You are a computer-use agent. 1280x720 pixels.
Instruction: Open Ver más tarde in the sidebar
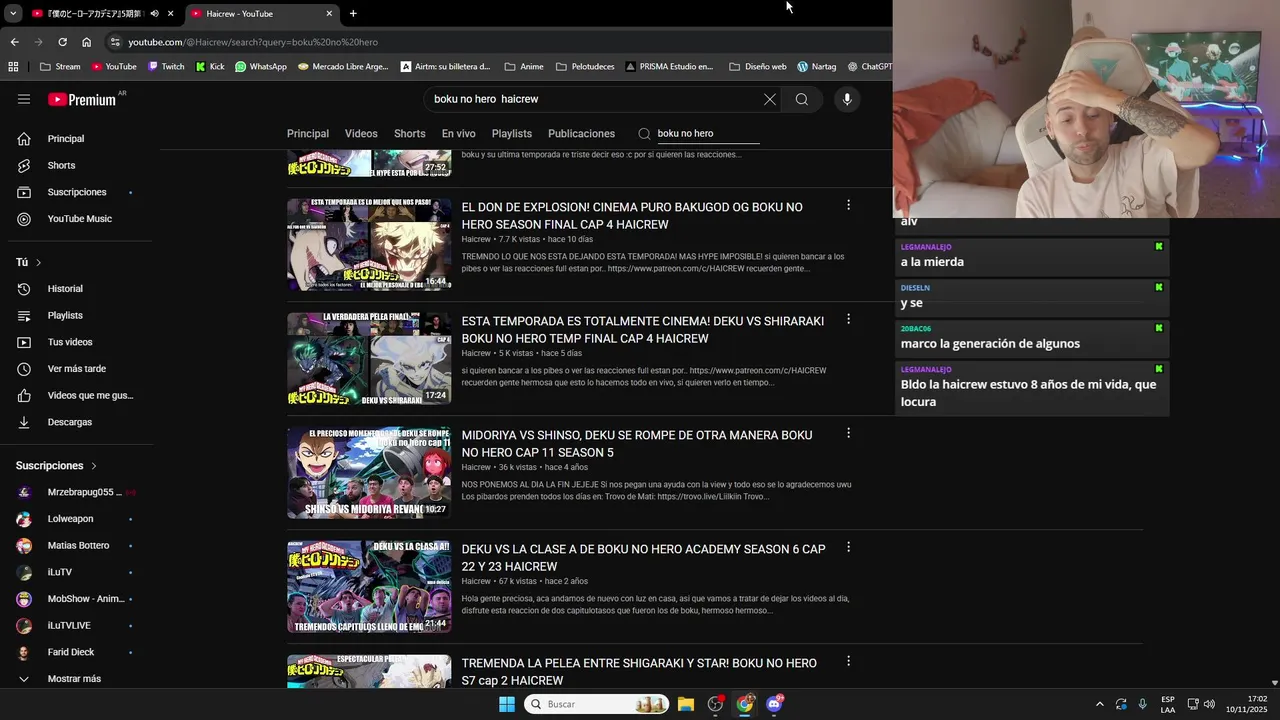click(77, 369)
